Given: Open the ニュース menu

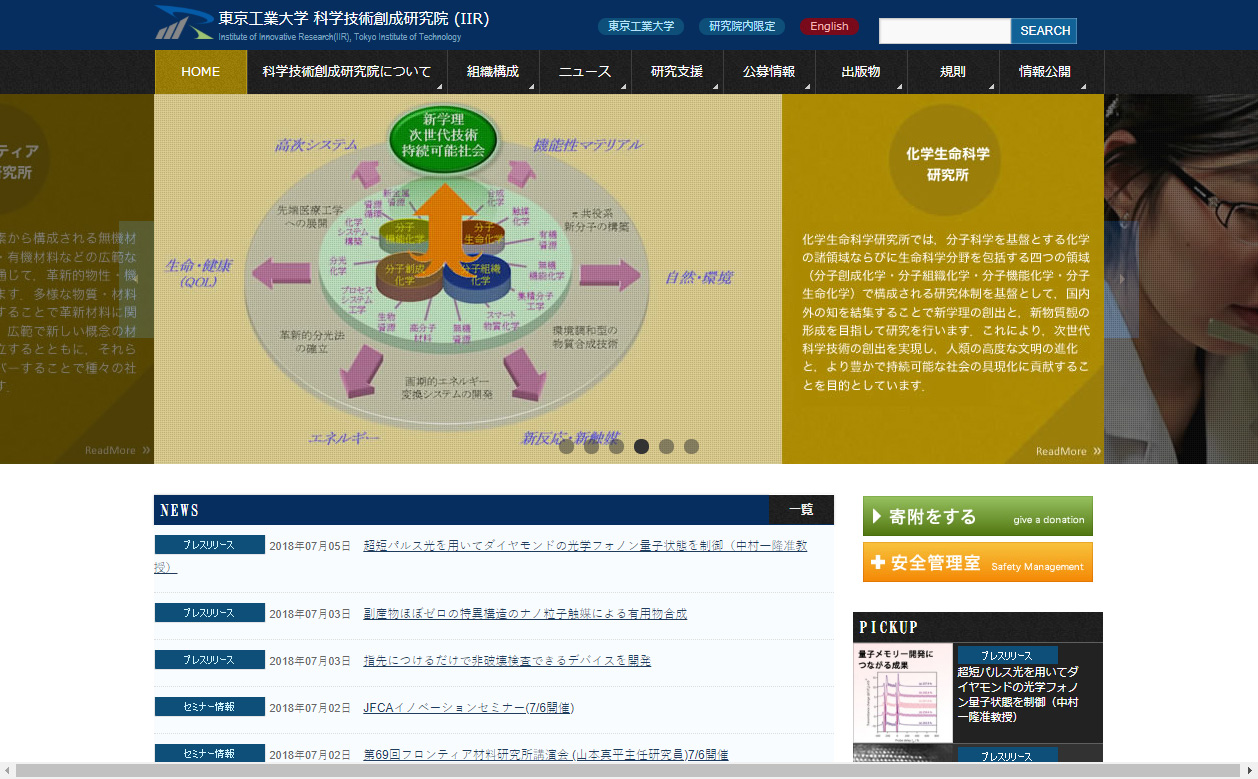Looking at the screenshot, I should [585, 72].
